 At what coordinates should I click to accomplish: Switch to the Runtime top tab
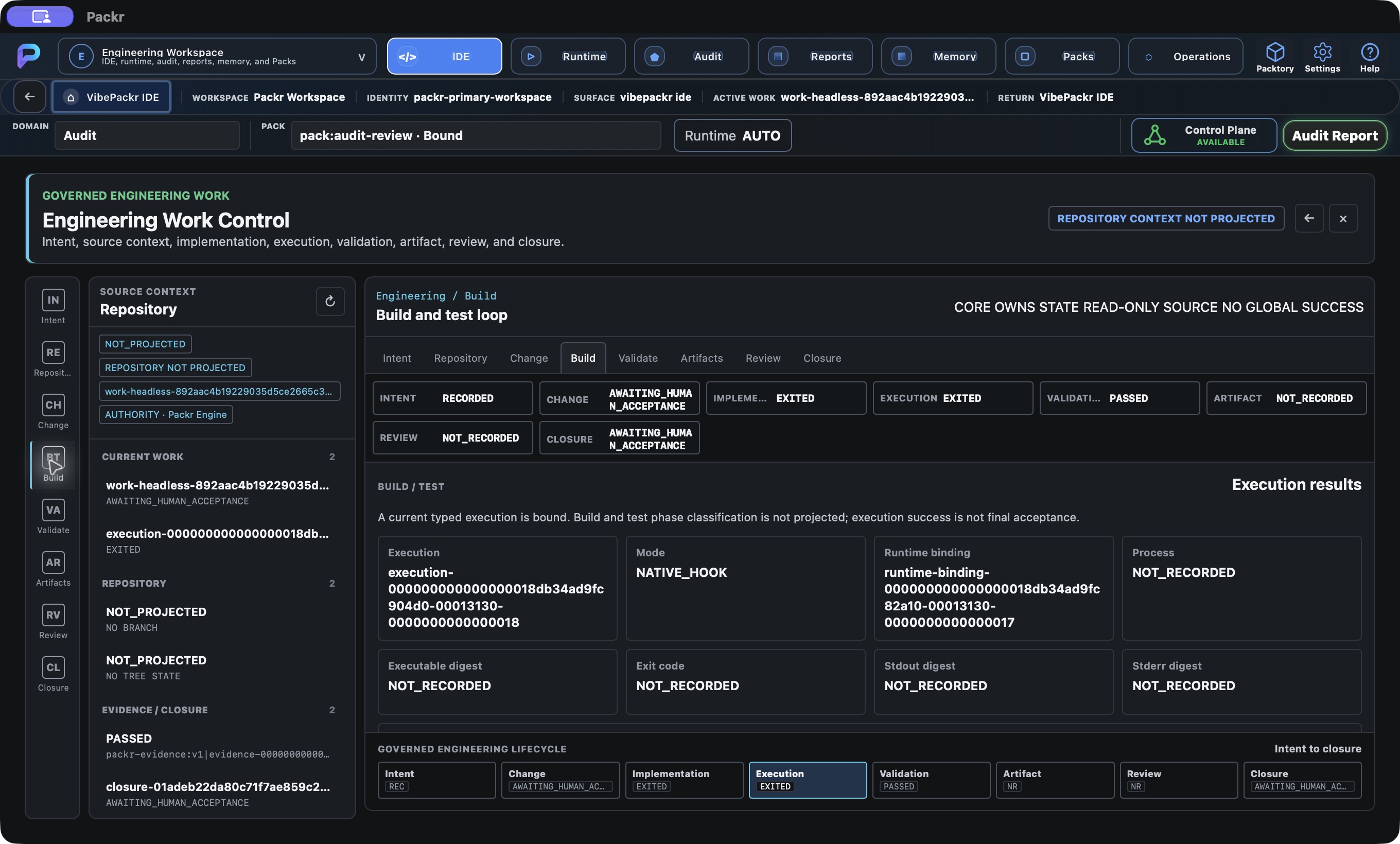[x=568, y=56]
